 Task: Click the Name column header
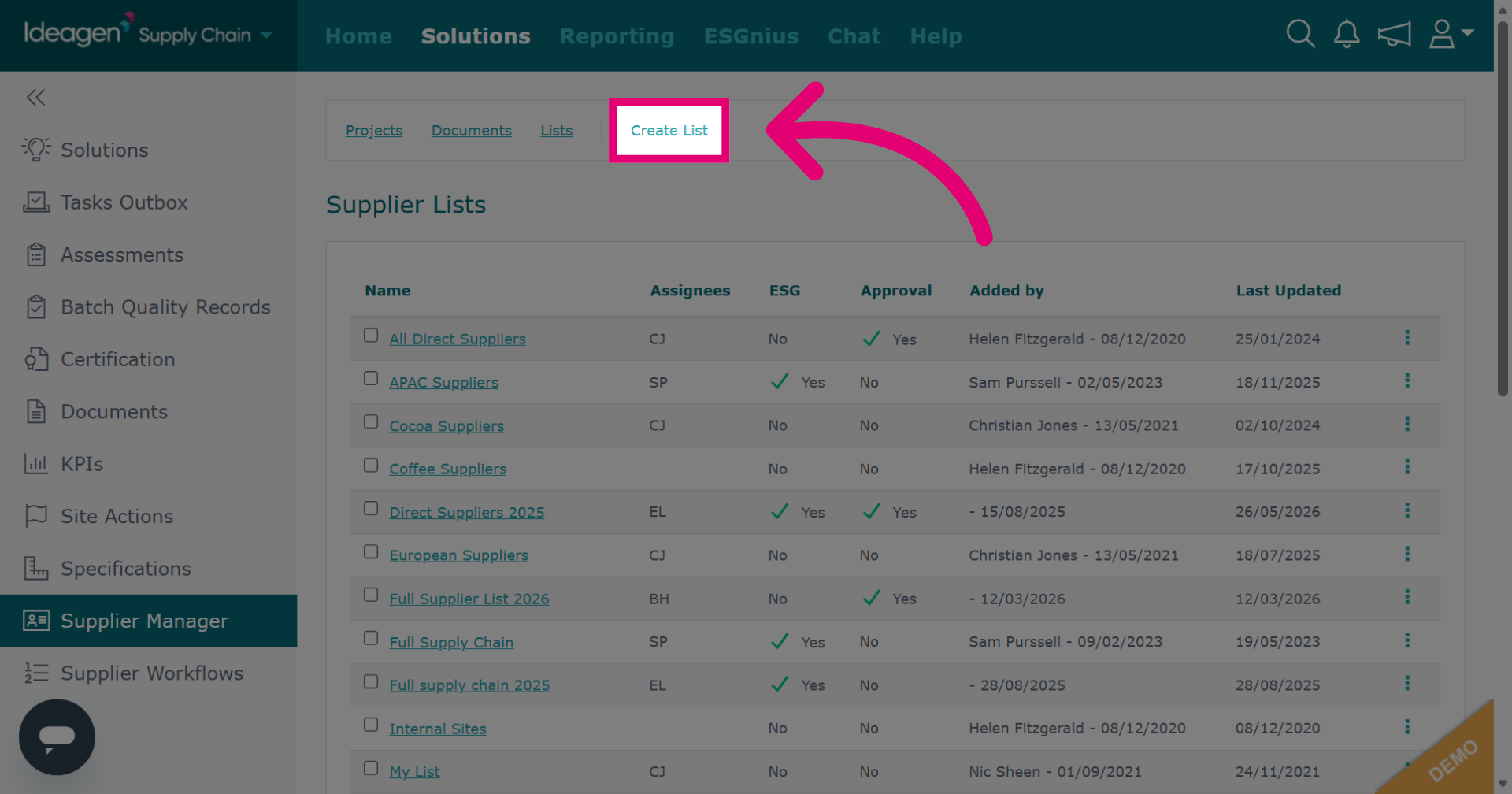click(x=387, y=291)
